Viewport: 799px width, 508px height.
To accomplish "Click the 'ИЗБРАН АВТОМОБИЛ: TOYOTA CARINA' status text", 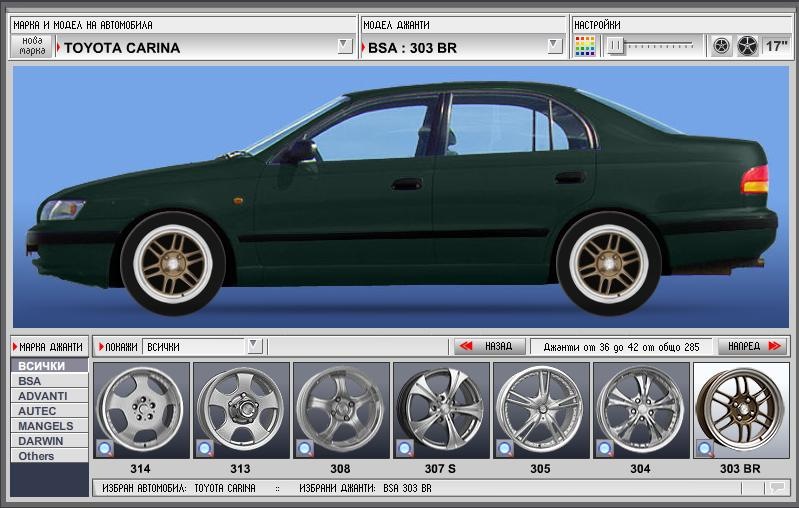I will coord(178,488).
